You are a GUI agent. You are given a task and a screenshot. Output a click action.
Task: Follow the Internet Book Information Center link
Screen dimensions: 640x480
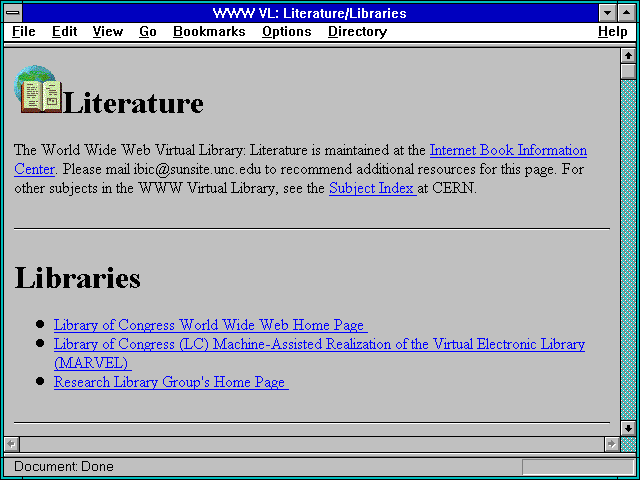click(x=508, y=150)
